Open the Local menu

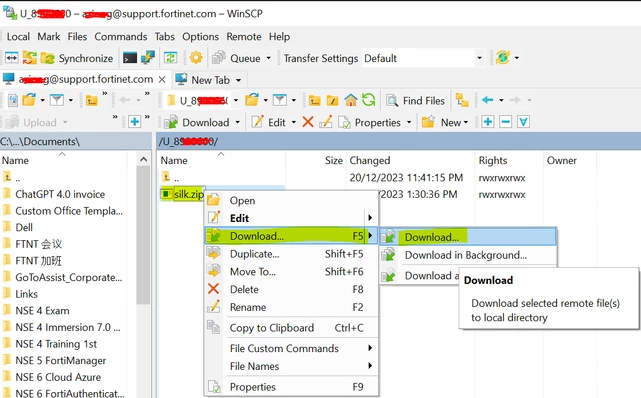coord(18,37)
